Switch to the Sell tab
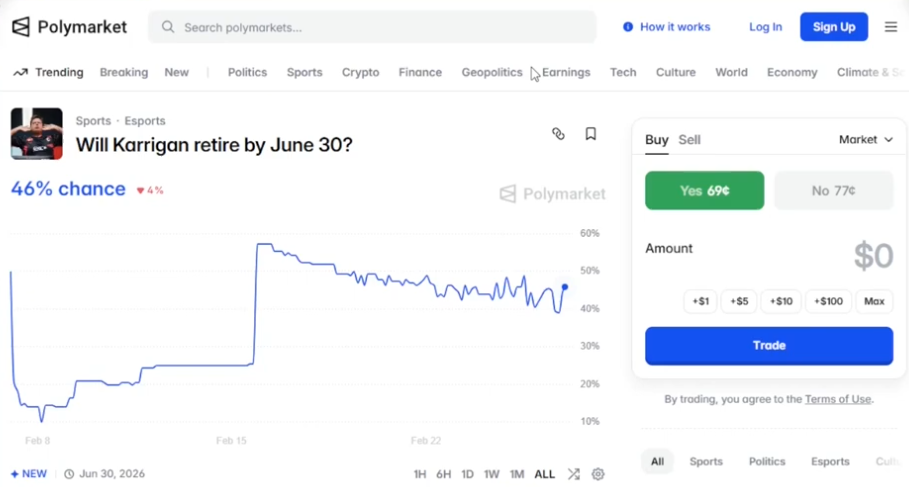Viewport: 909px width, 487px height. (689, 140)
